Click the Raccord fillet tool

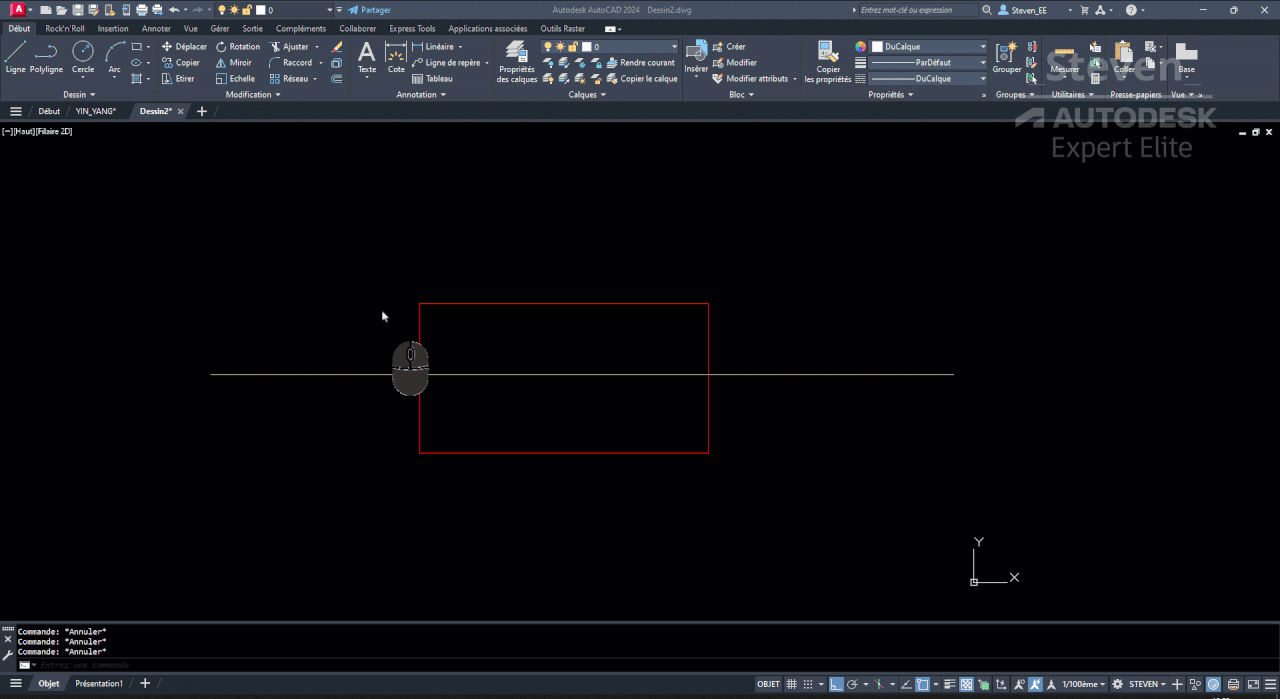coord(291,63)
